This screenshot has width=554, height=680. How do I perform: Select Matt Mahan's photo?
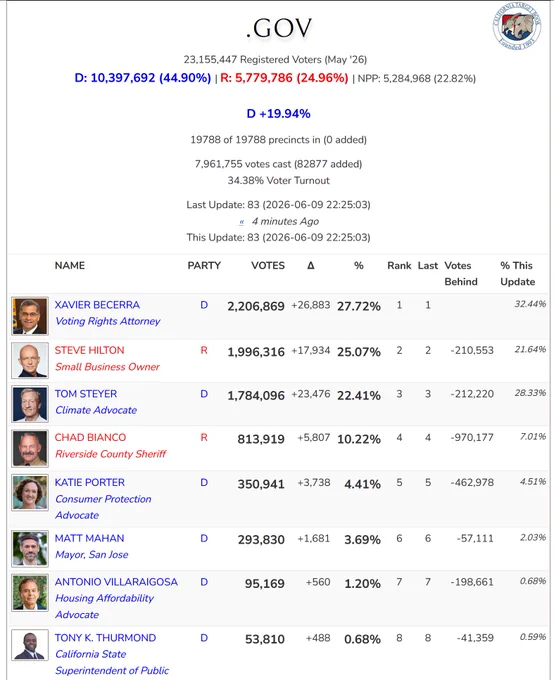click(x=30, y=549)
